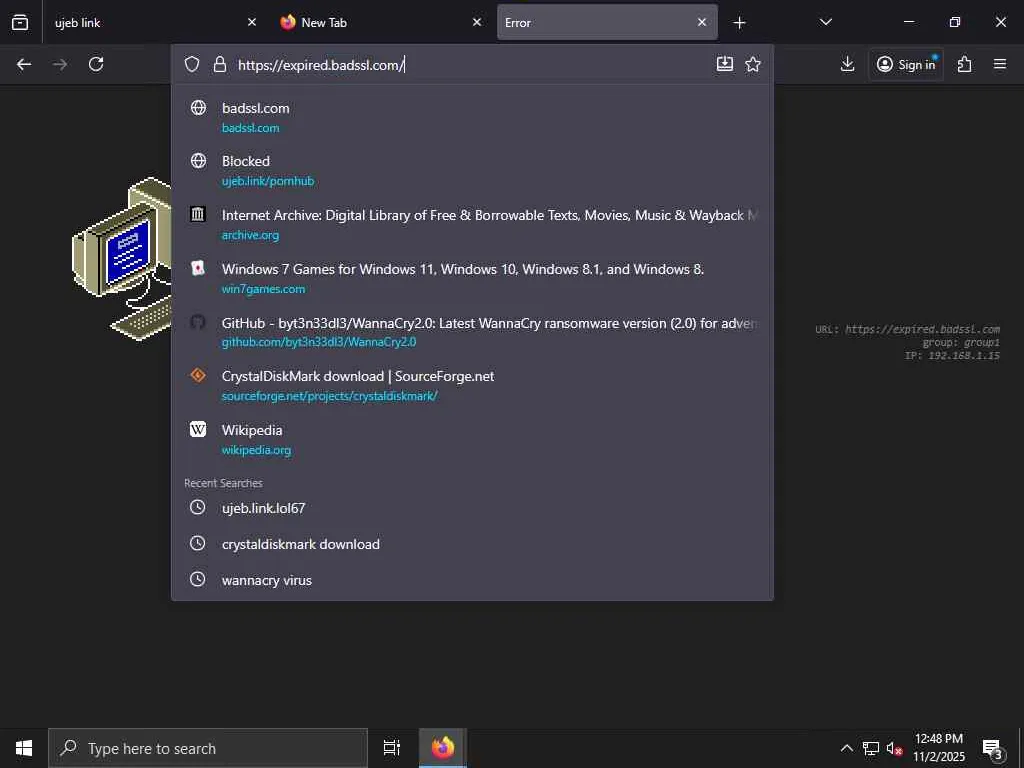Close the Error tab

701,22
